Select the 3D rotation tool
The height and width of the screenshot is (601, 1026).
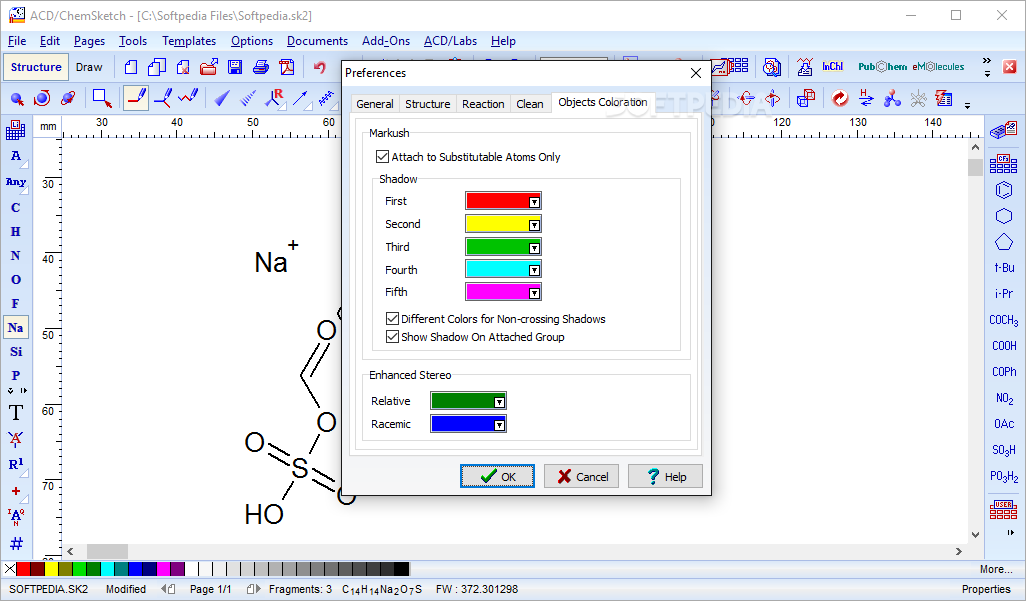[x=67, y=98]
